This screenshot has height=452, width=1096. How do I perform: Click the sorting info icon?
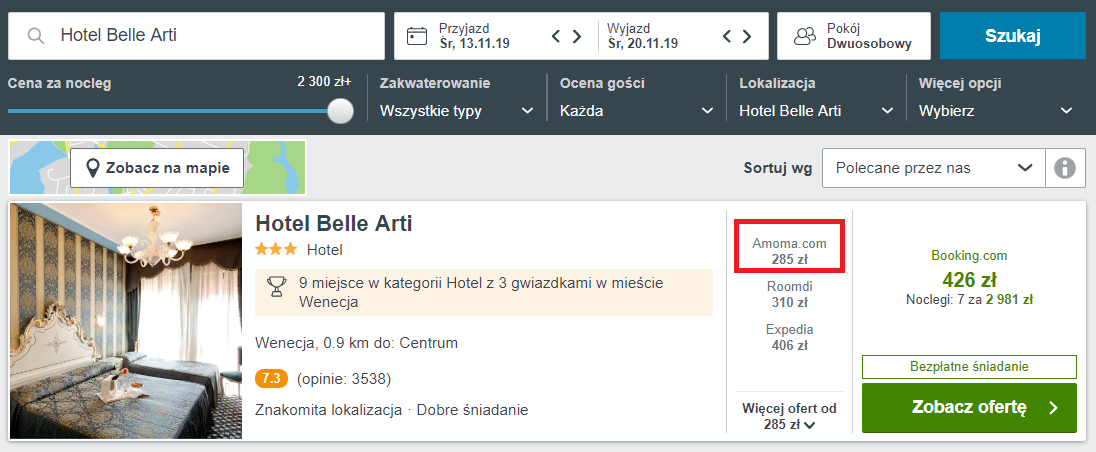pyautogui.click(x=1065, y=168)
